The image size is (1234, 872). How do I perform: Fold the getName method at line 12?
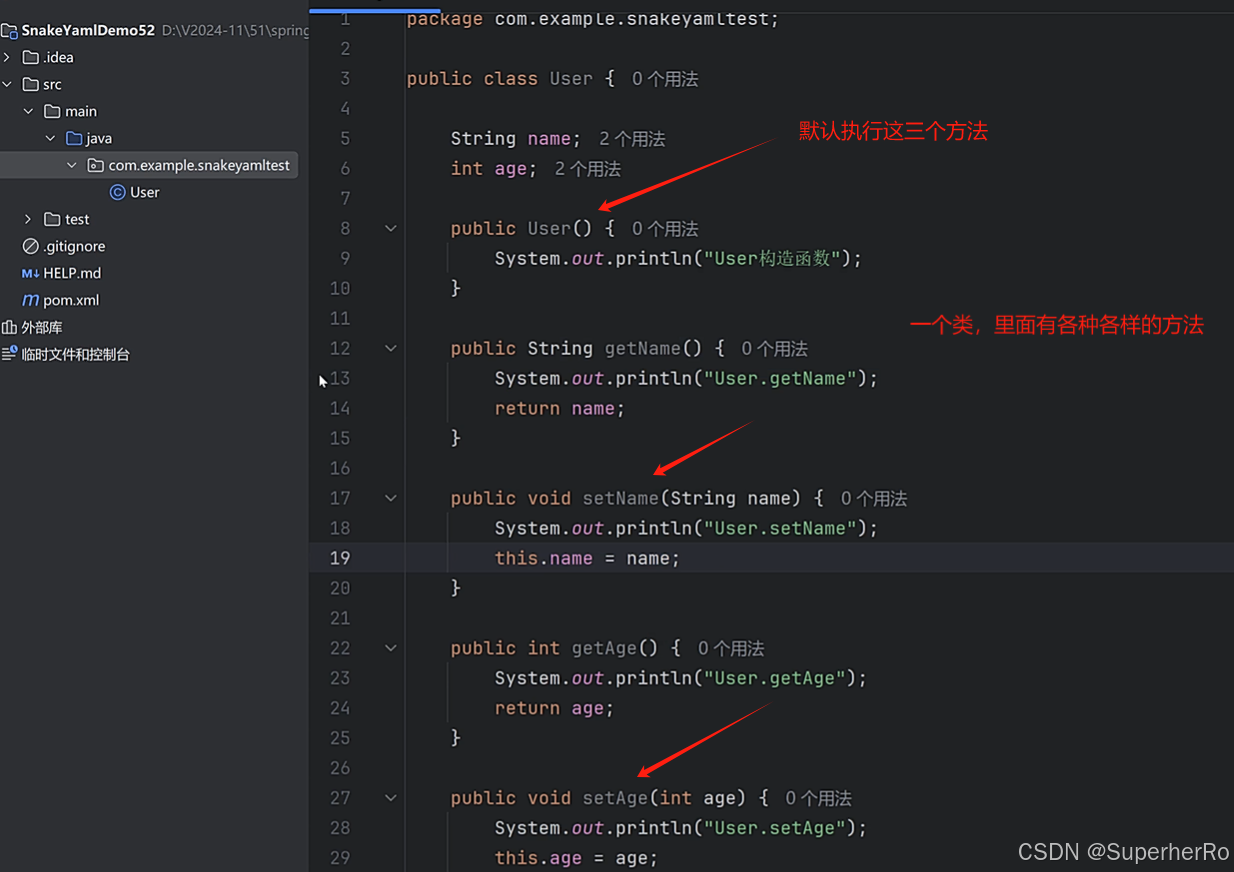click(x=391, y=348)
